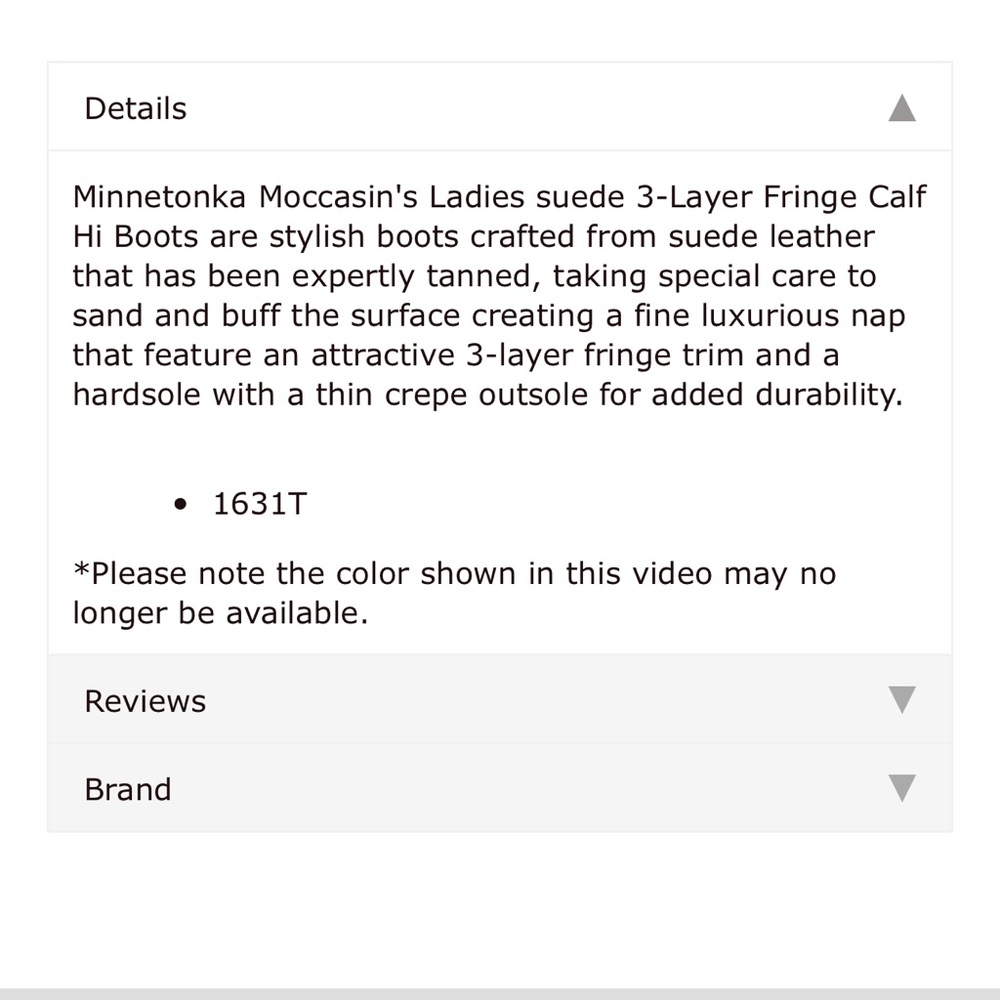Expand the Reviews section with its down arrow

901,700
